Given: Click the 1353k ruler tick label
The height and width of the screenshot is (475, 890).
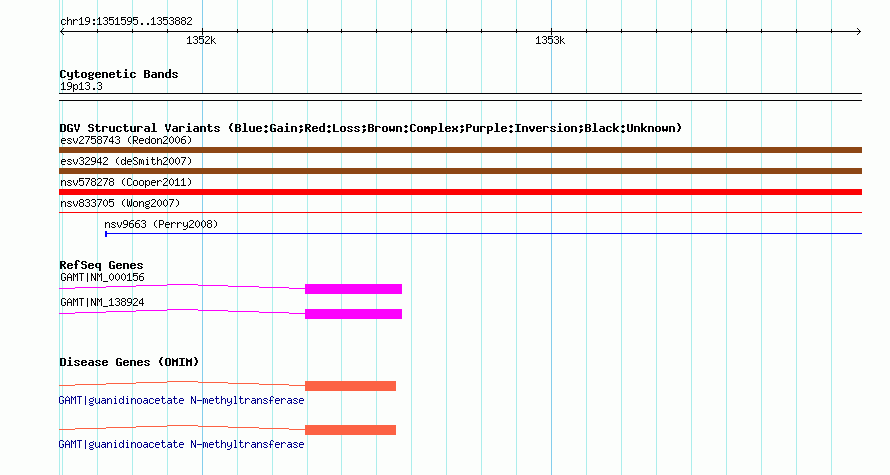Looking at the screenshot, I should coord(550,40).
